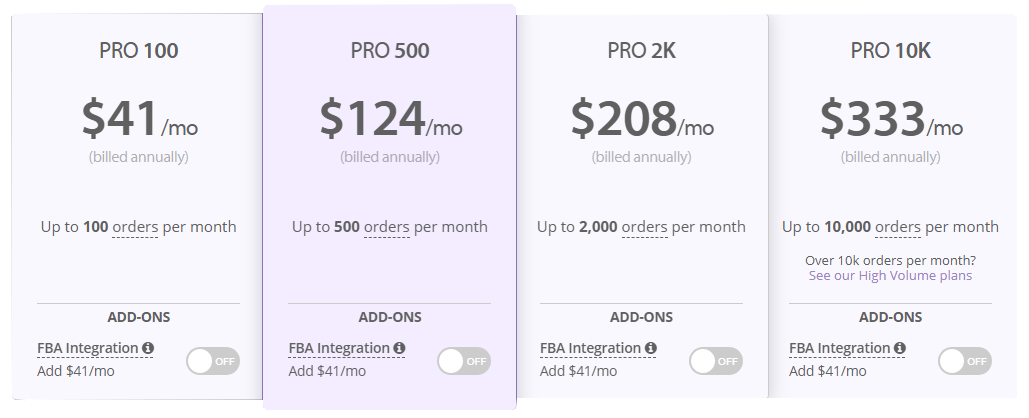This screenshot has width=1029, height=418.
Task: Click the dotted orders term in PRO 2K
Action: click(x=644, y=227)
